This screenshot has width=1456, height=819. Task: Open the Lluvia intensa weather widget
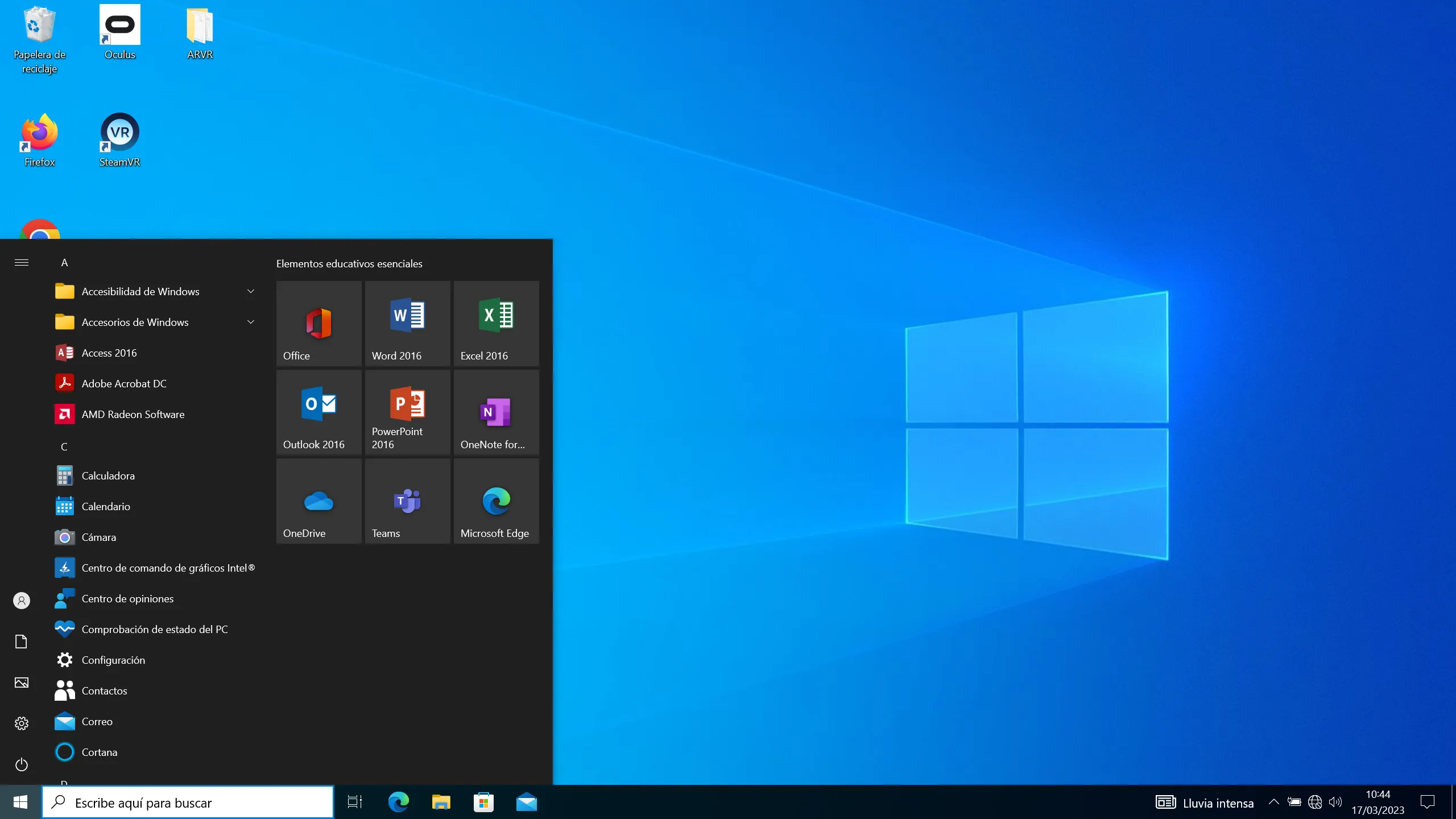[x=1205, y=803]
